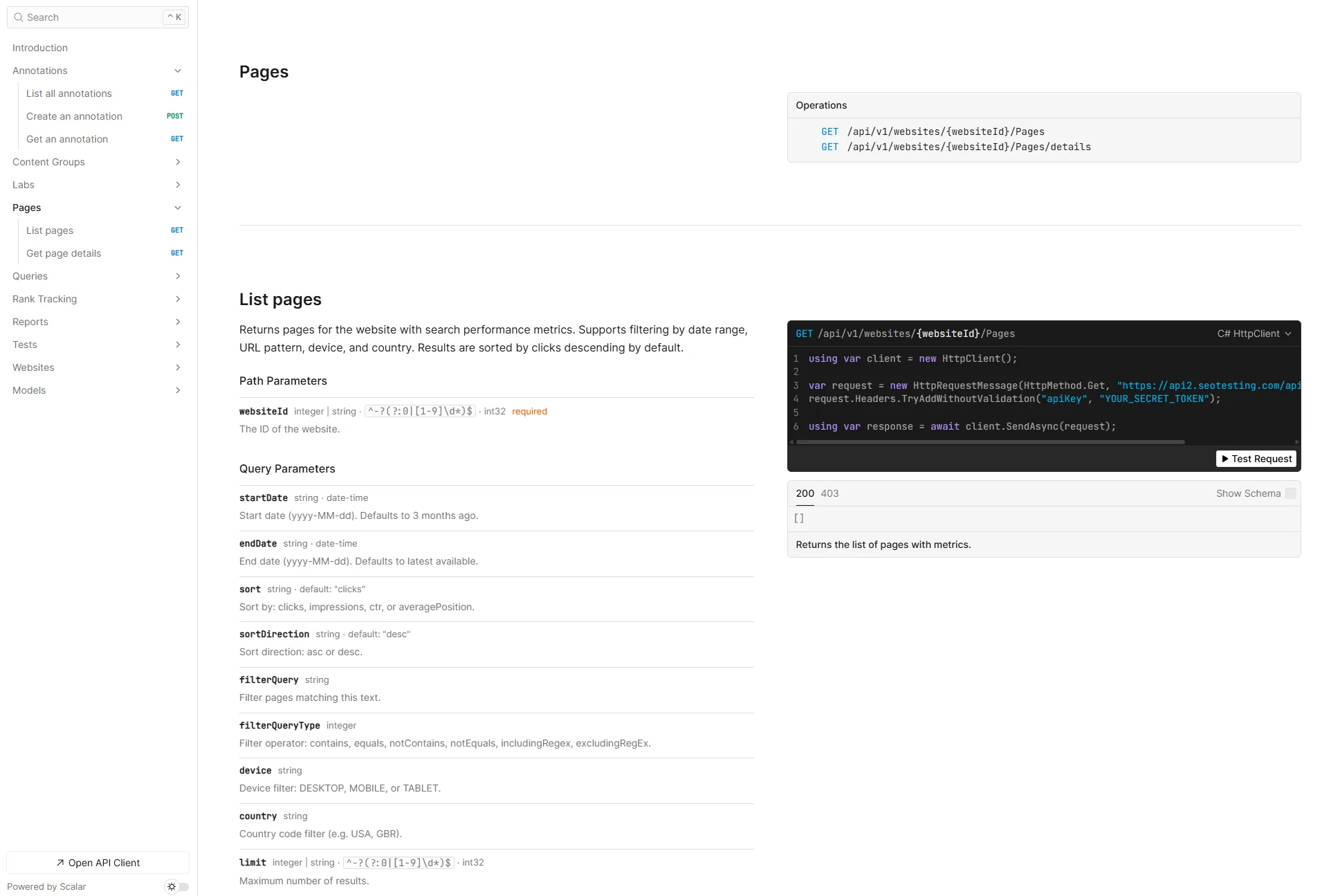Click the play icon on Test Request
Screen dimensions: 1340x896
point(1225,459)
